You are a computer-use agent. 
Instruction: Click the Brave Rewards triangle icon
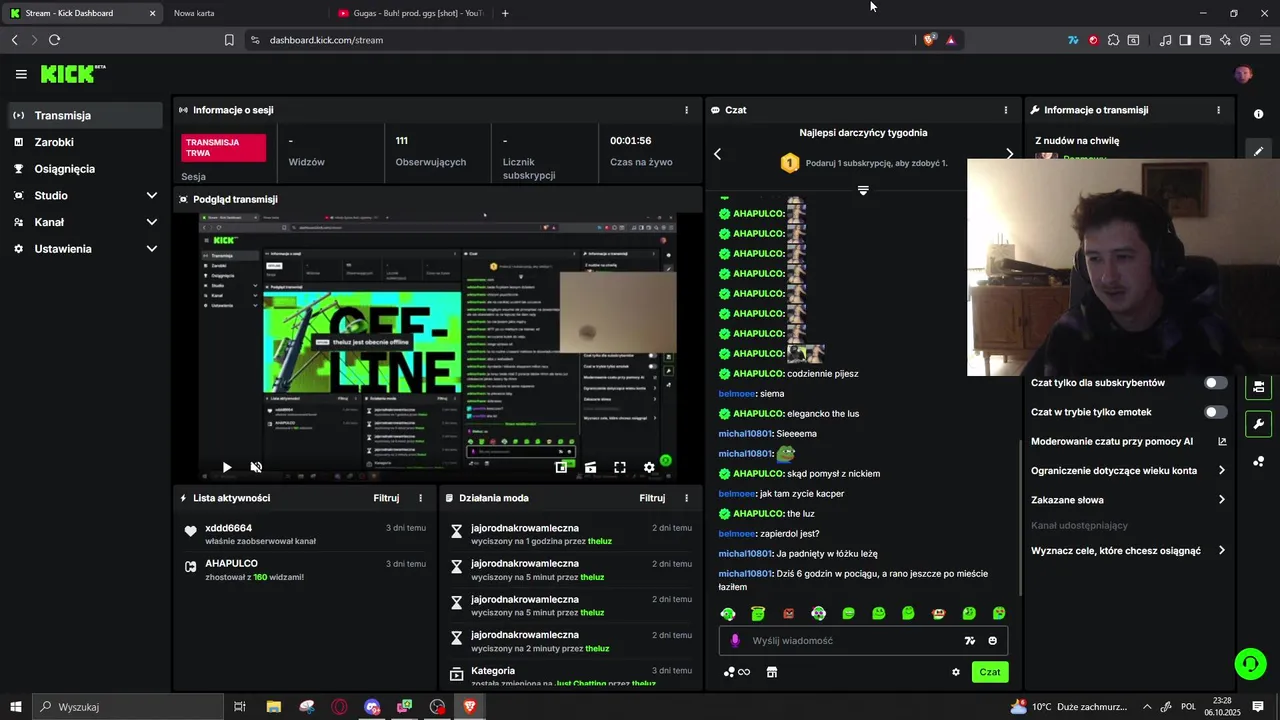pyautogui.click(x=951, y=40)
